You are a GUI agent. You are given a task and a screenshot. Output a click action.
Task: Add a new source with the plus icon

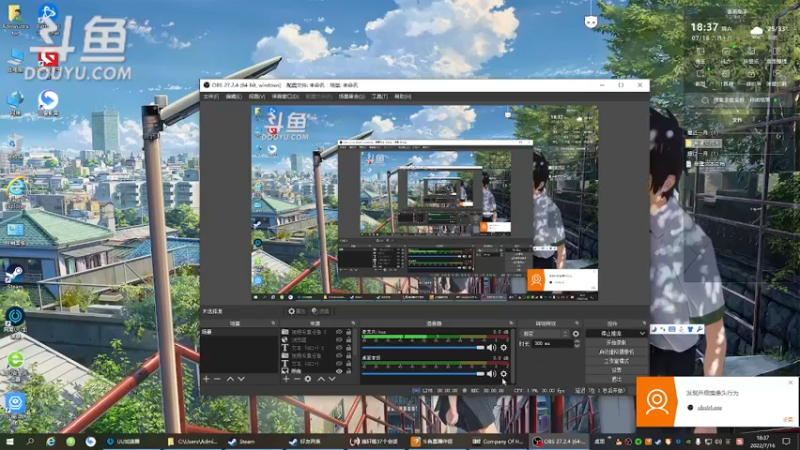(286, 379)
